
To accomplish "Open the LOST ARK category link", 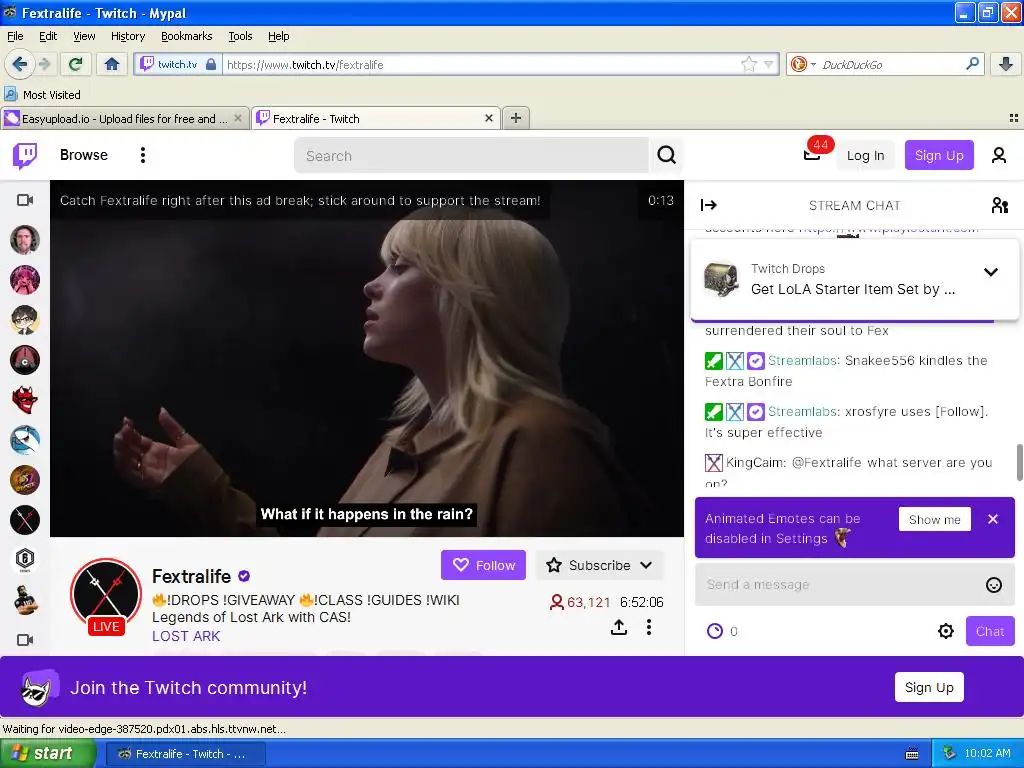I will [x=186, y=636].
